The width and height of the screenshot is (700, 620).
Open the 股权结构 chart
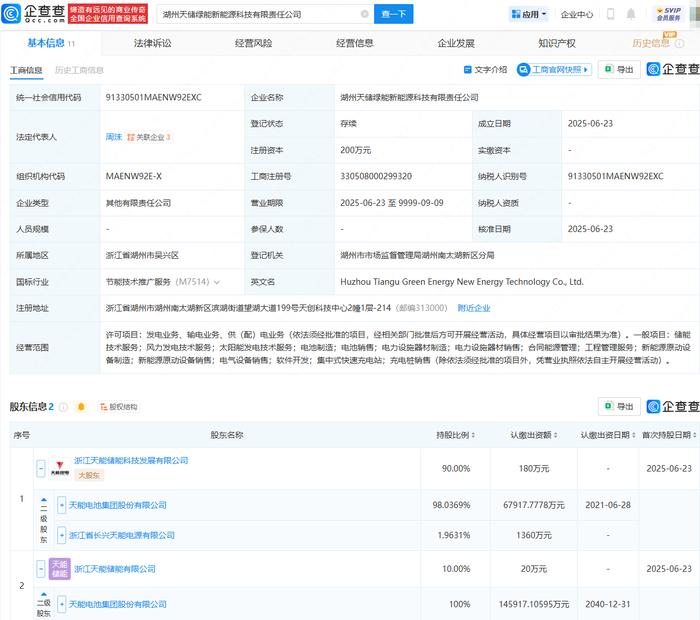coord(118,407)
